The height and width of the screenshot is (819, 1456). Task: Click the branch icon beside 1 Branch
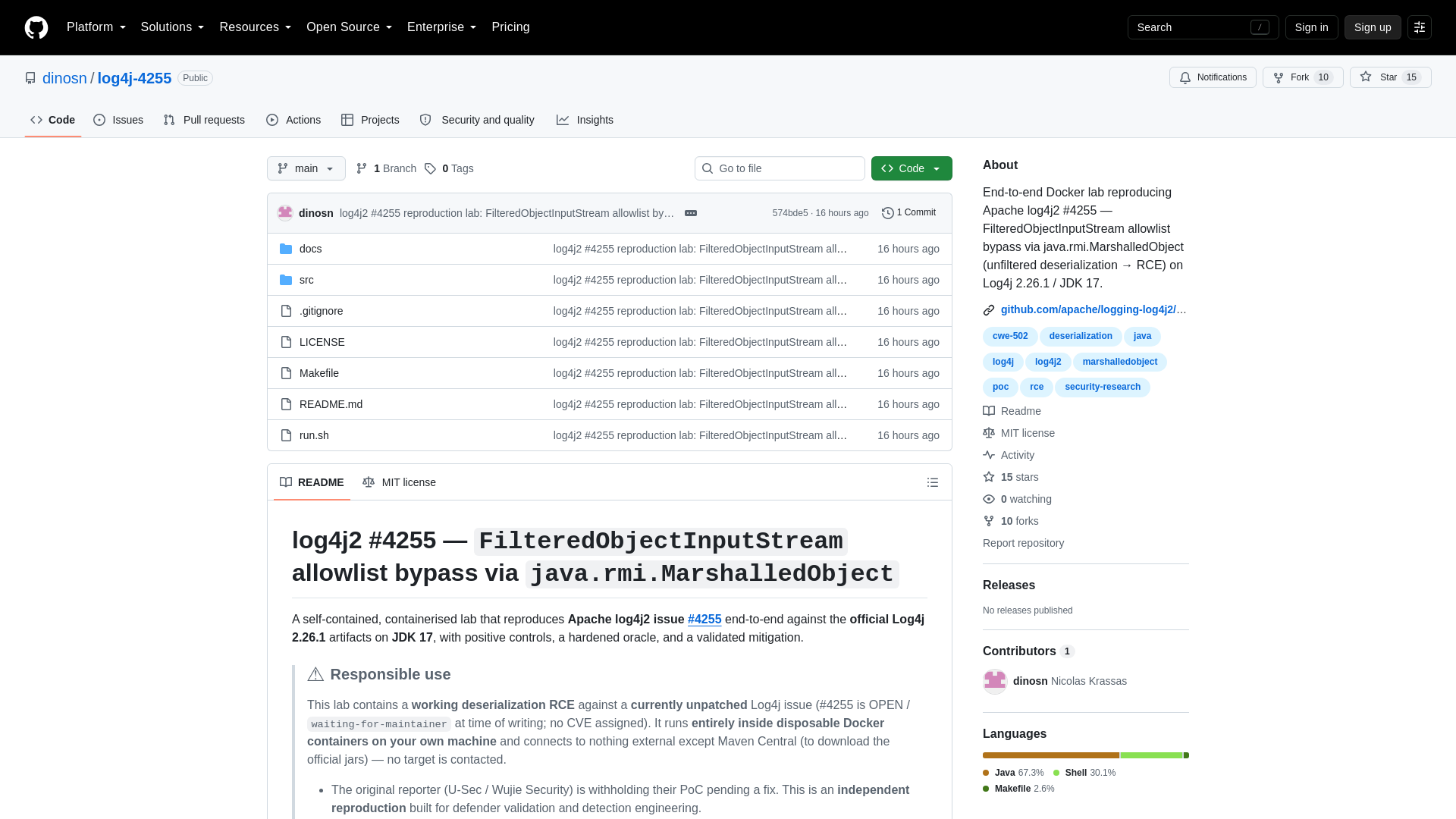(362, 168)
